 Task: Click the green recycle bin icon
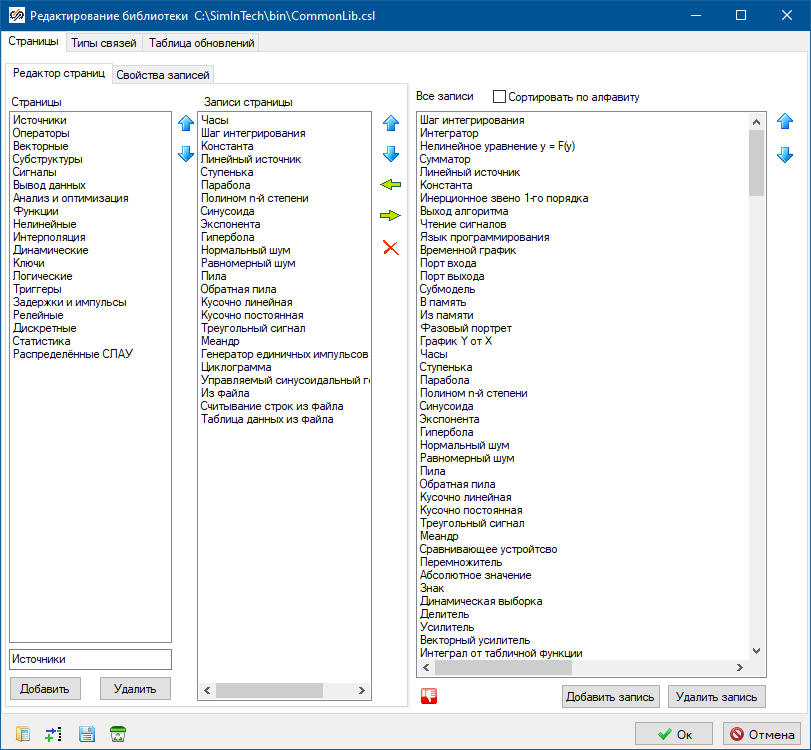click(x=118, y=734)
